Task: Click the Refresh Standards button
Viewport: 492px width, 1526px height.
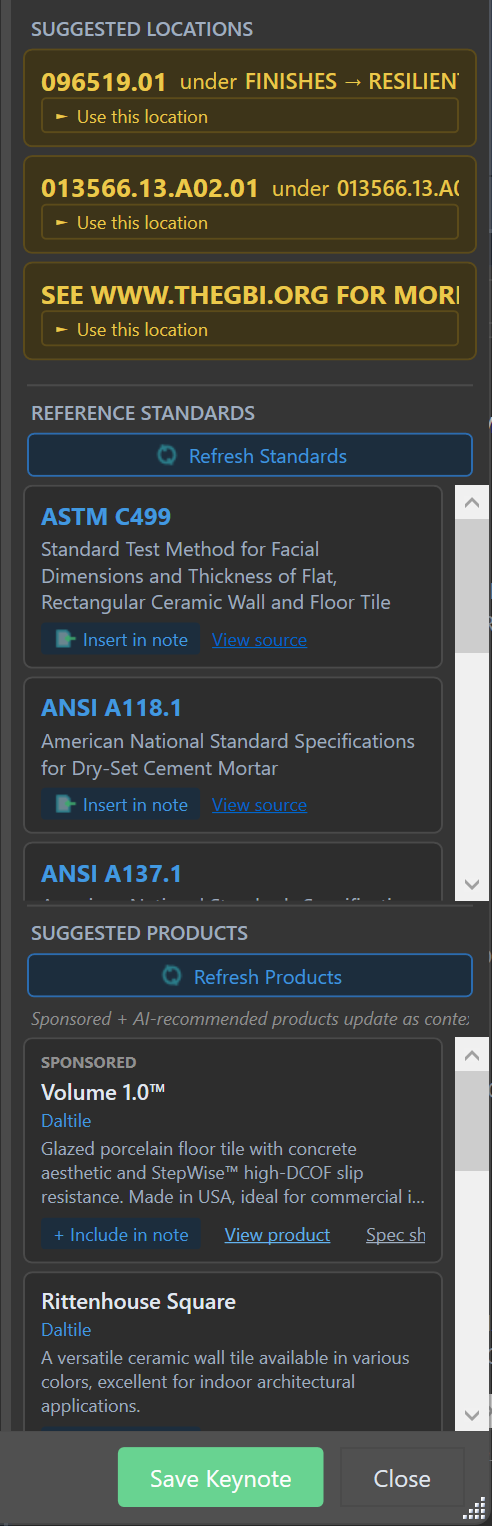Action: (x=250, y=455)
